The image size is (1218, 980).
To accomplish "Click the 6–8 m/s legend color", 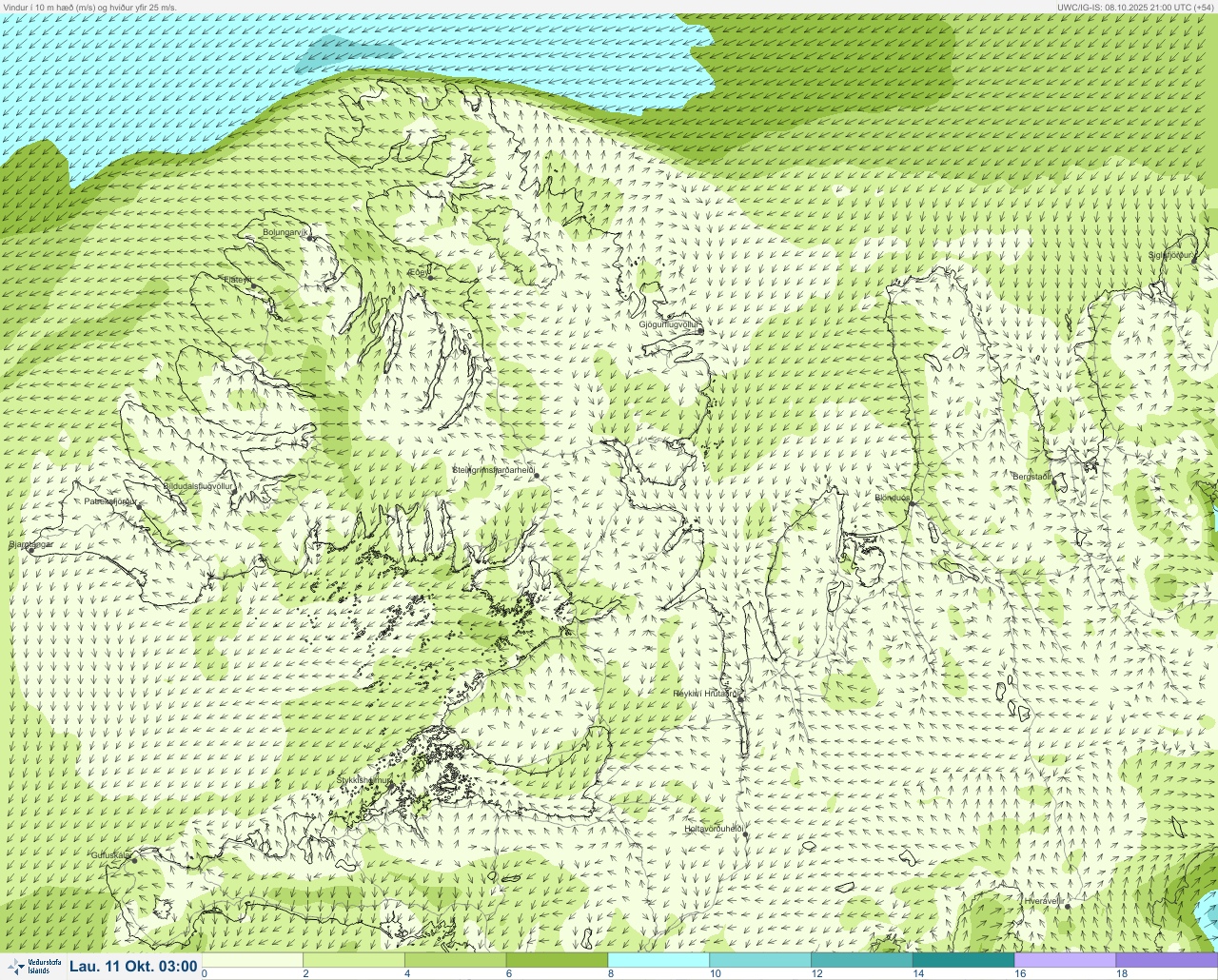I will click(x=557, y=960).
